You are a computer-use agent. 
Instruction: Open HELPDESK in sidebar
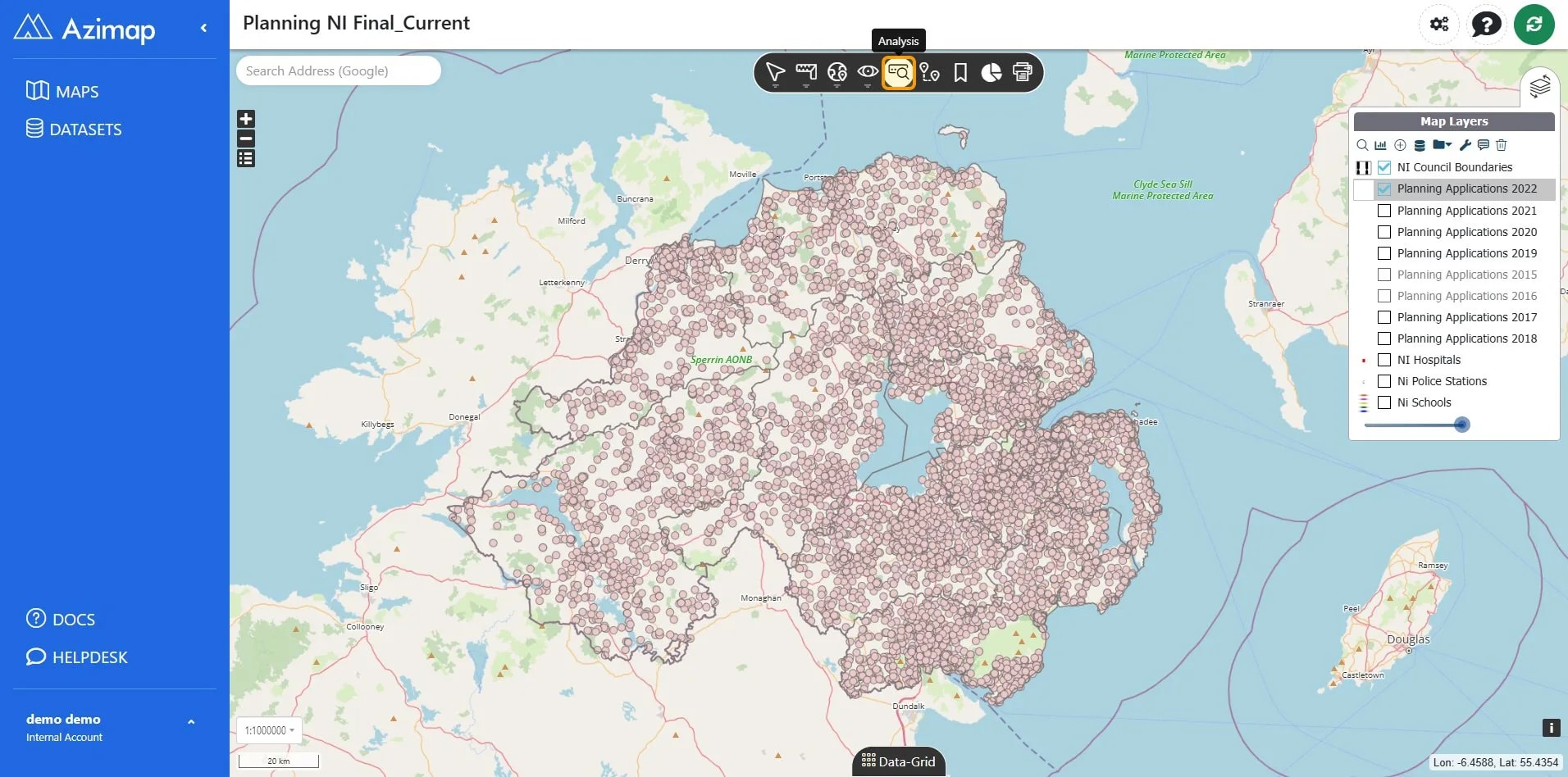(77, 657)
